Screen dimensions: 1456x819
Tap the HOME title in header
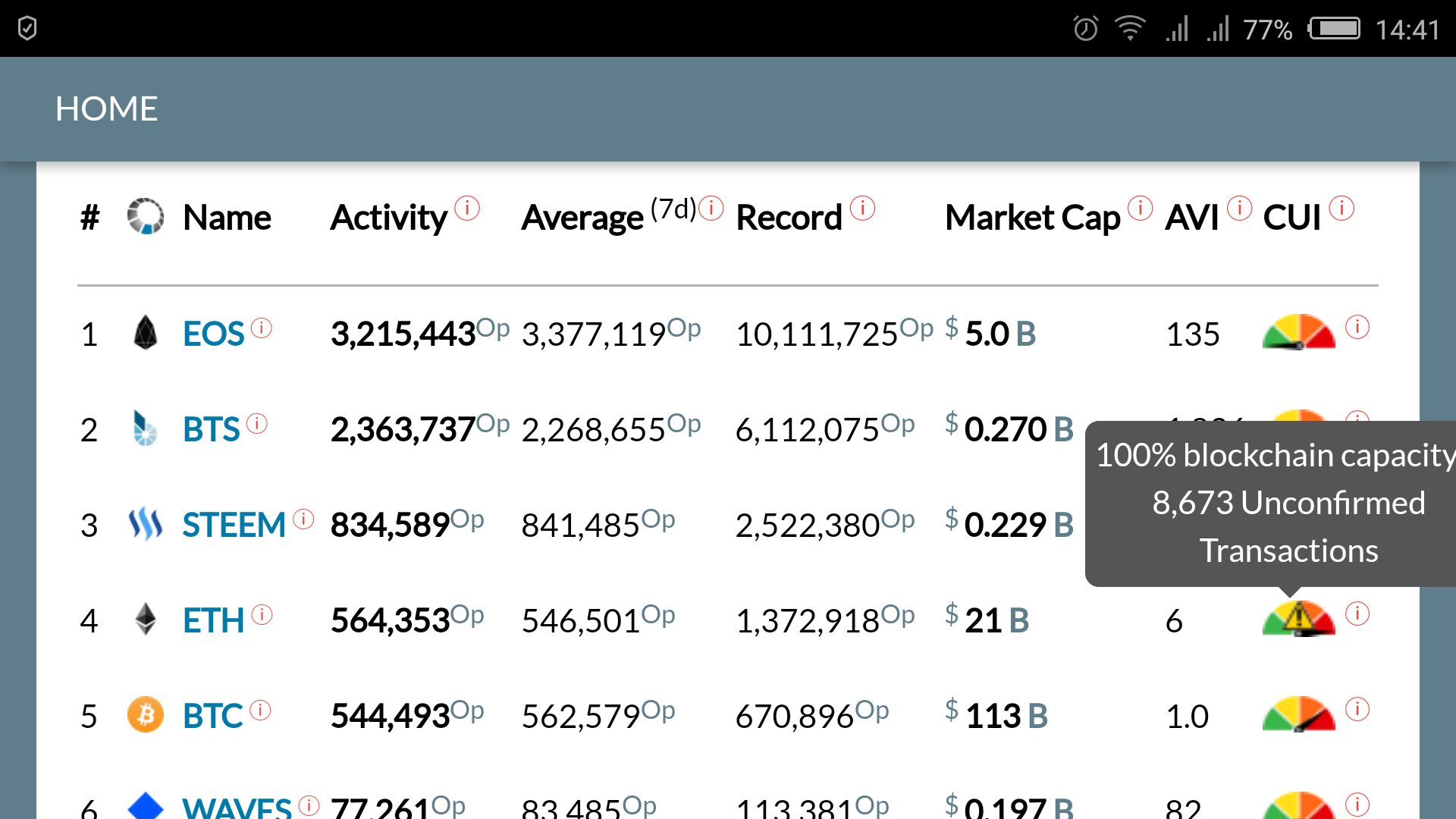point(106,109)
